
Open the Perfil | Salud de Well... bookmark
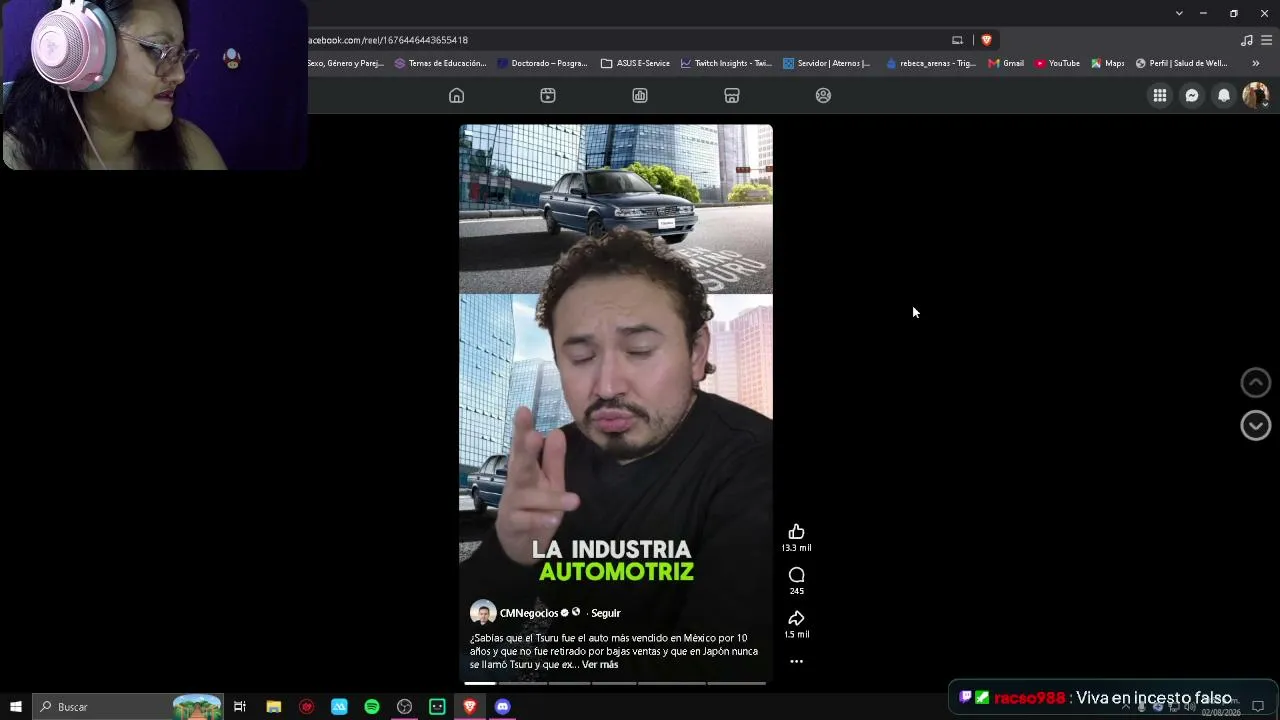1182,63
